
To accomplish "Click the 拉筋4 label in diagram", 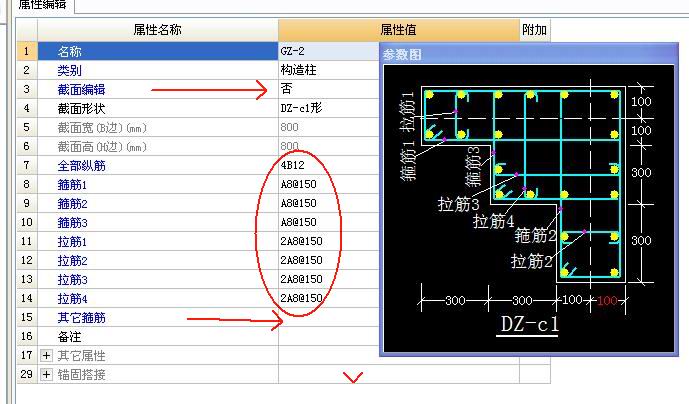I will (493, 221).
